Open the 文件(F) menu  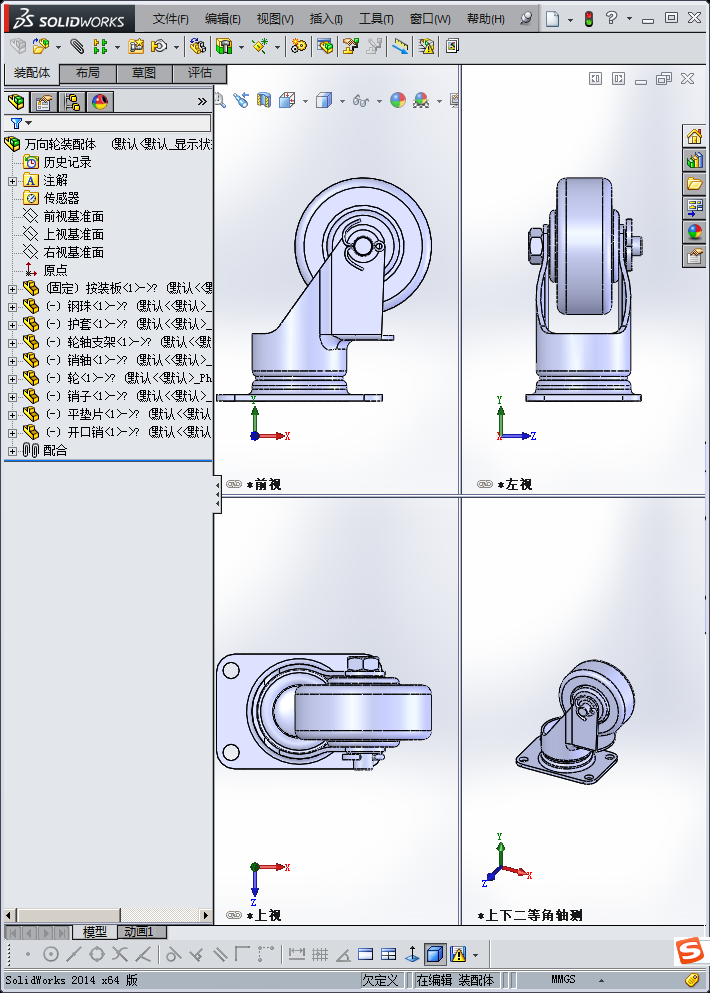pyautogui.click(x=170, y=19)
